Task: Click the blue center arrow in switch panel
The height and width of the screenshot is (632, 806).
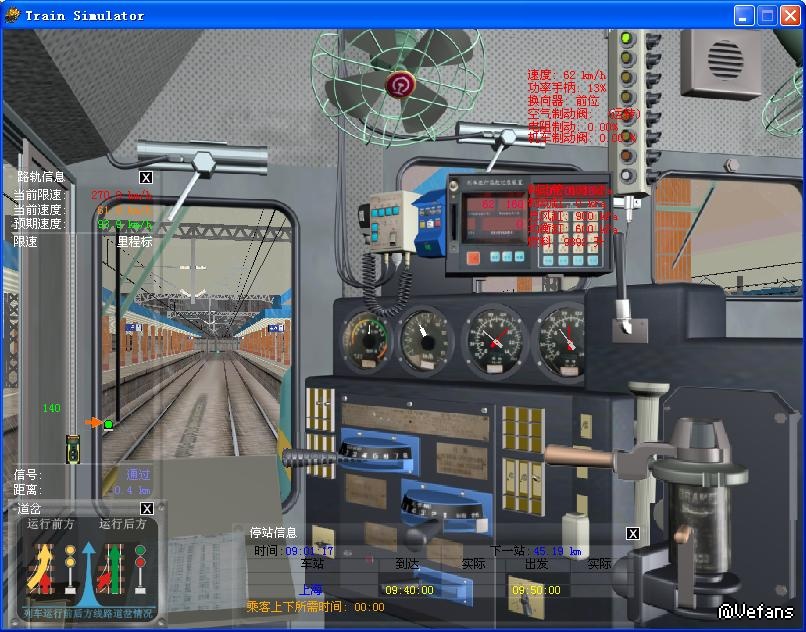Action: (88, 573)
